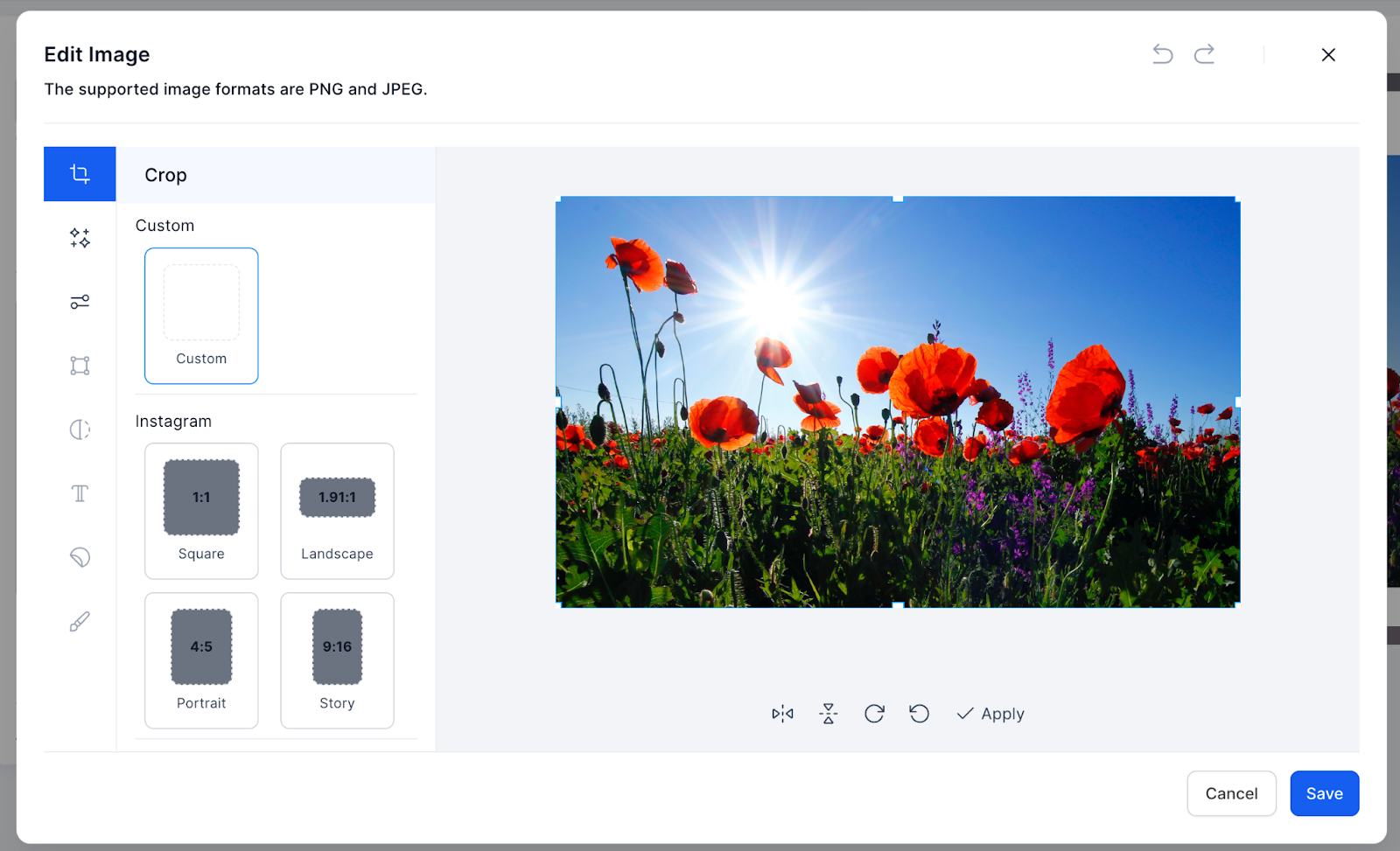Select the Brush draw tool

pos(80,621)
